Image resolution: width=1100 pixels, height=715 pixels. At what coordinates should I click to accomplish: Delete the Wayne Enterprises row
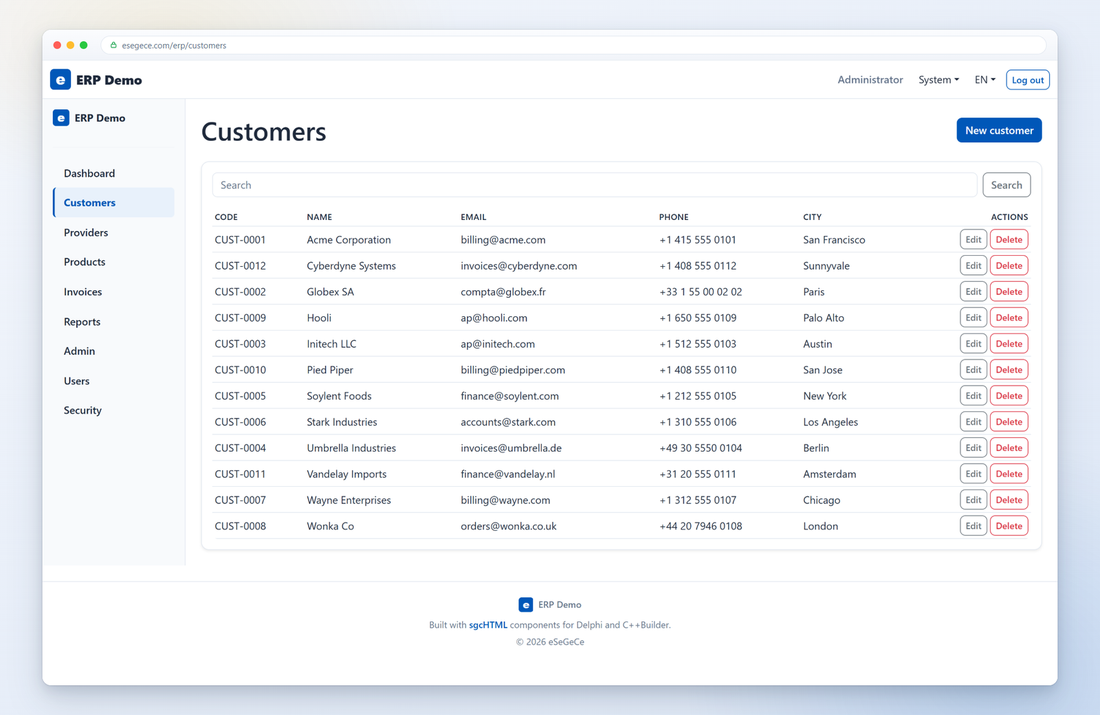[1009, 499]
